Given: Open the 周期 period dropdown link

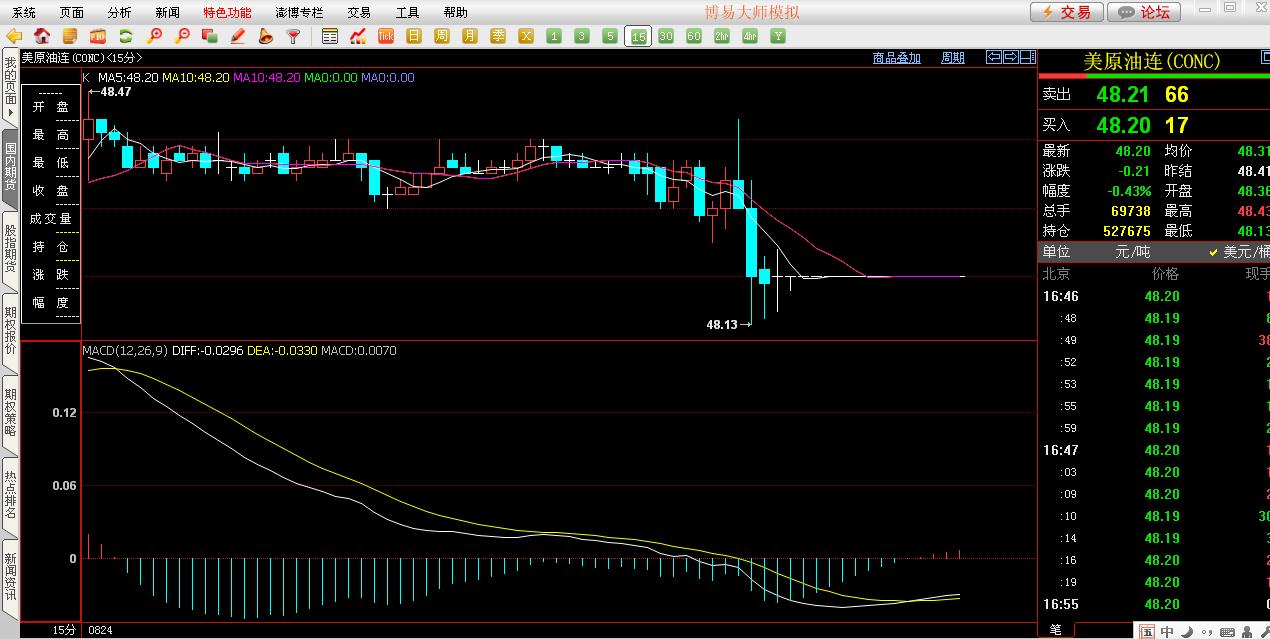Looking at the screenshot, I should 953,58.
